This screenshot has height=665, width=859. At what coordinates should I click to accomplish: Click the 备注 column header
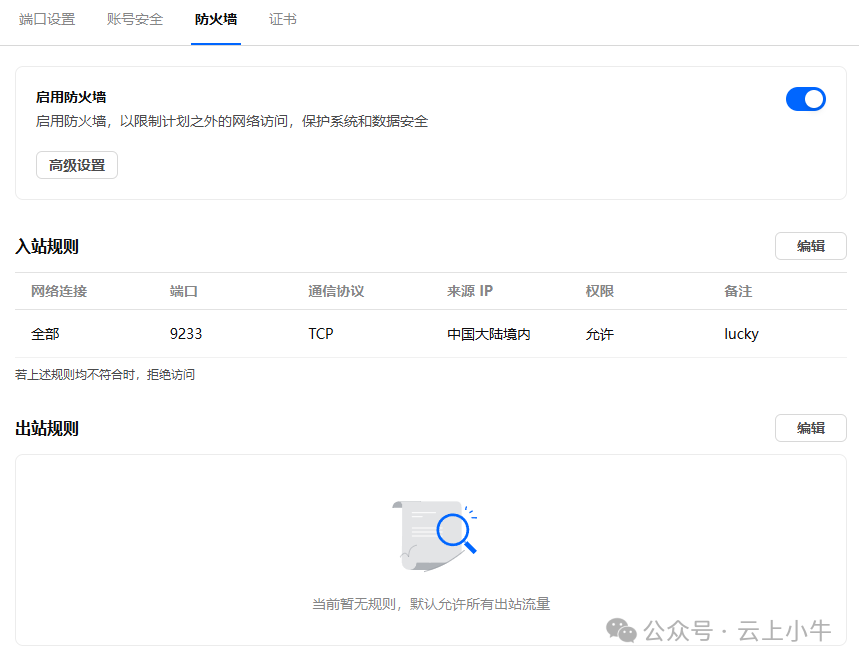point(738,291)
